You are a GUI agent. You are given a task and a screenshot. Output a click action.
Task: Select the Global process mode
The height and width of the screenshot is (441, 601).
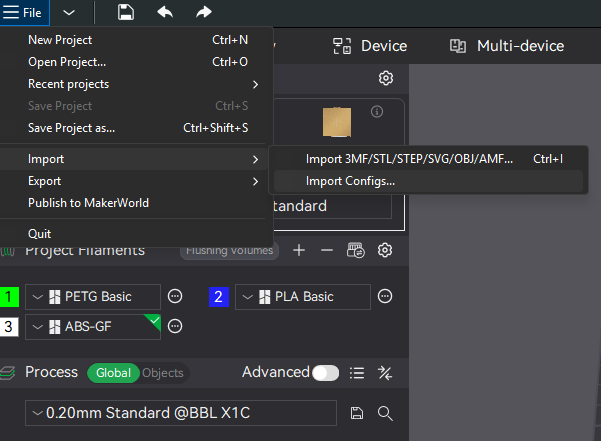pyautogui.click(x=113, y=373)
